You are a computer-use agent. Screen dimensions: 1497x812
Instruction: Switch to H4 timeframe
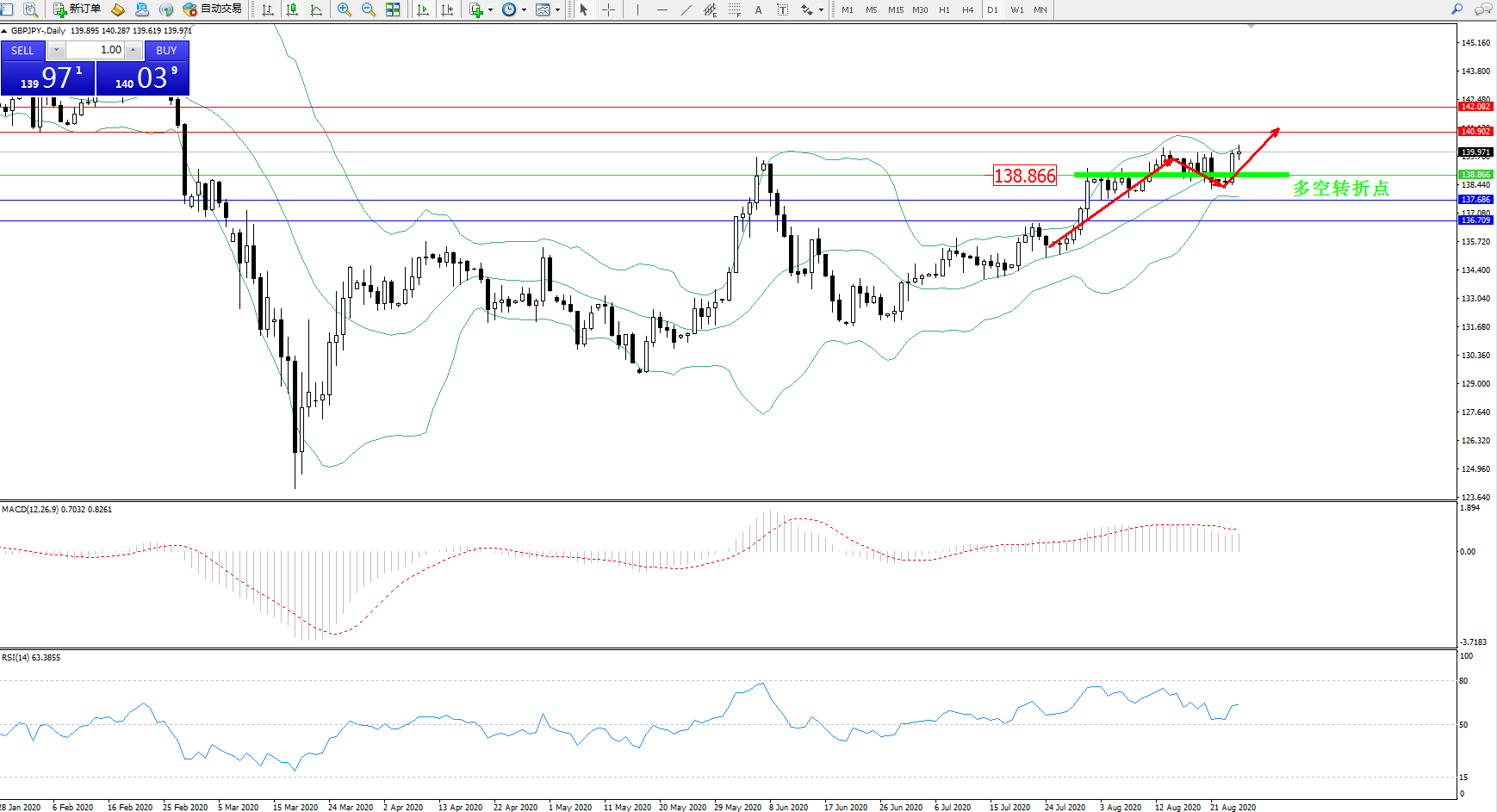tap(967, 9)
